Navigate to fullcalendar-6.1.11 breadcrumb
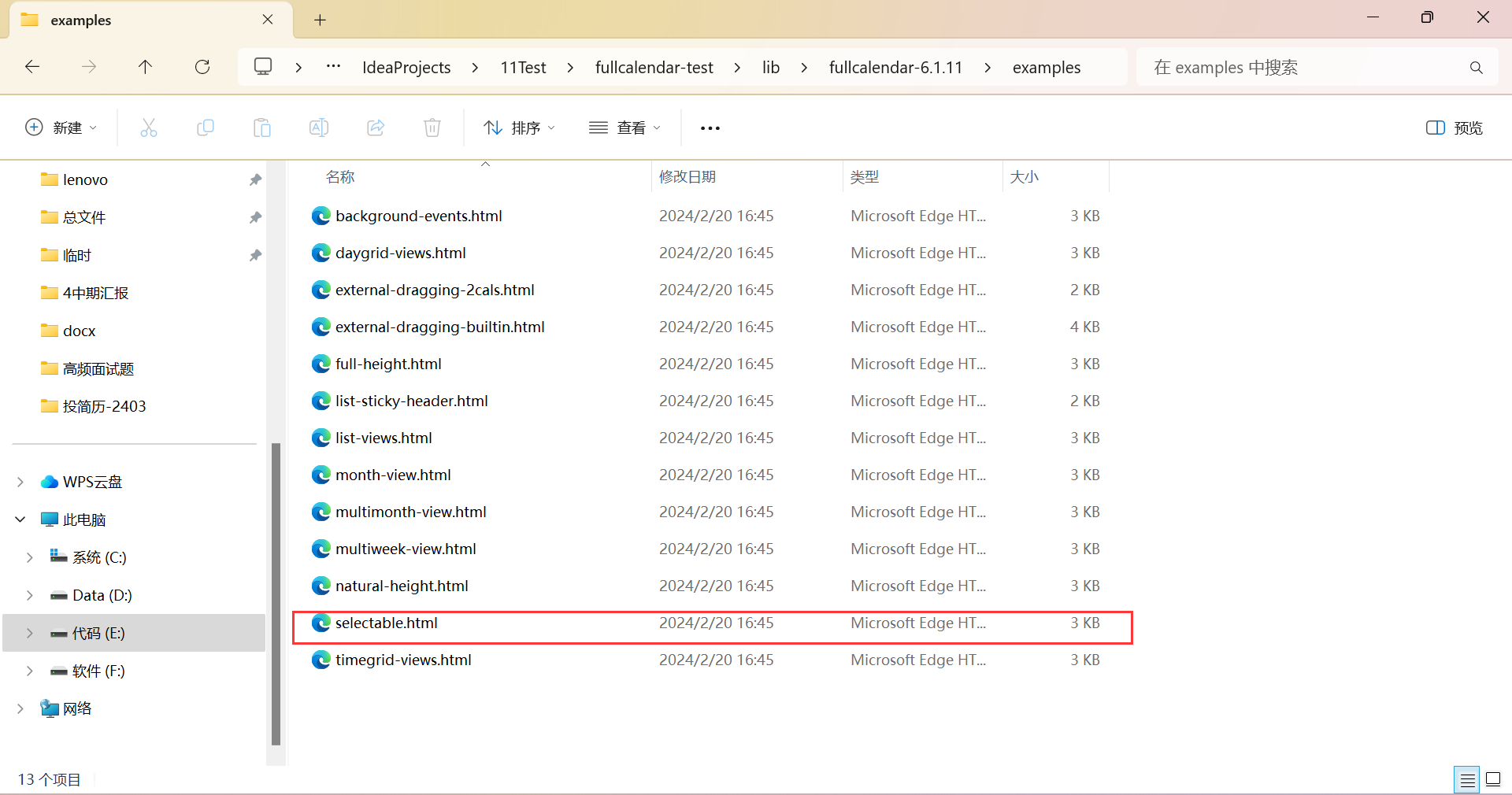The image size is (1512, 795). [x=895, y=68]
